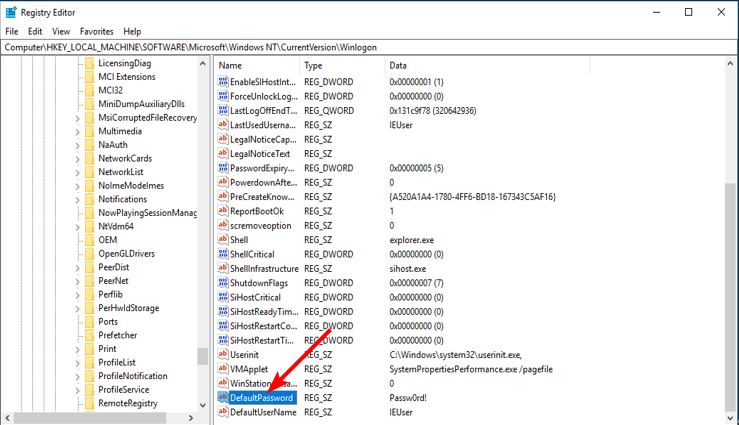This screenshot has height=425, width=739.
Task: Select the RemoteRegistry key
Action: [128, 403]
